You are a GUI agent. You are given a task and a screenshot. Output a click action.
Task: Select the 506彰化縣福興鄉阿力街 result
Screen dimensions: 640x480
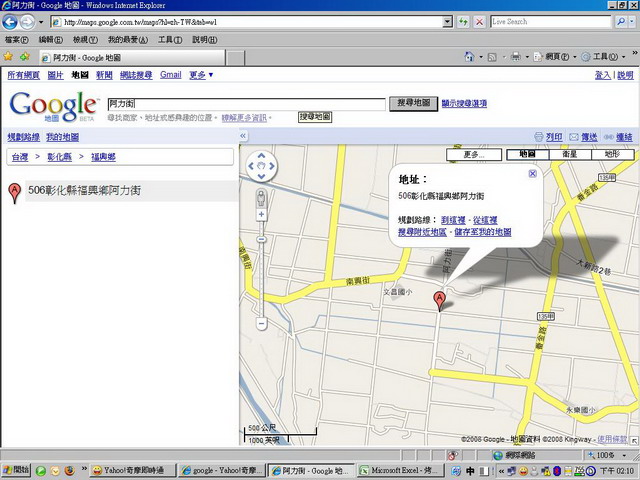tap(84, 190)
